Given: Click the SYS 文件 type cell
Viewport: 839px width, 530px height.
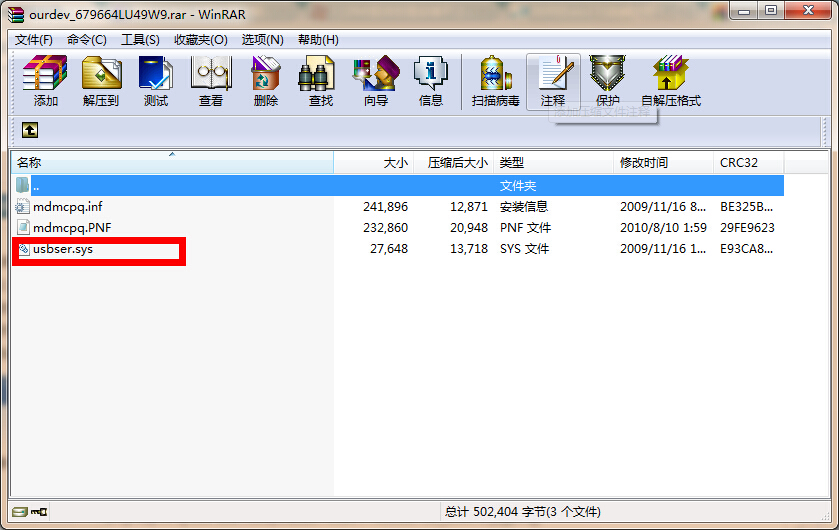Looking at the screenshot, I should 524,249.
